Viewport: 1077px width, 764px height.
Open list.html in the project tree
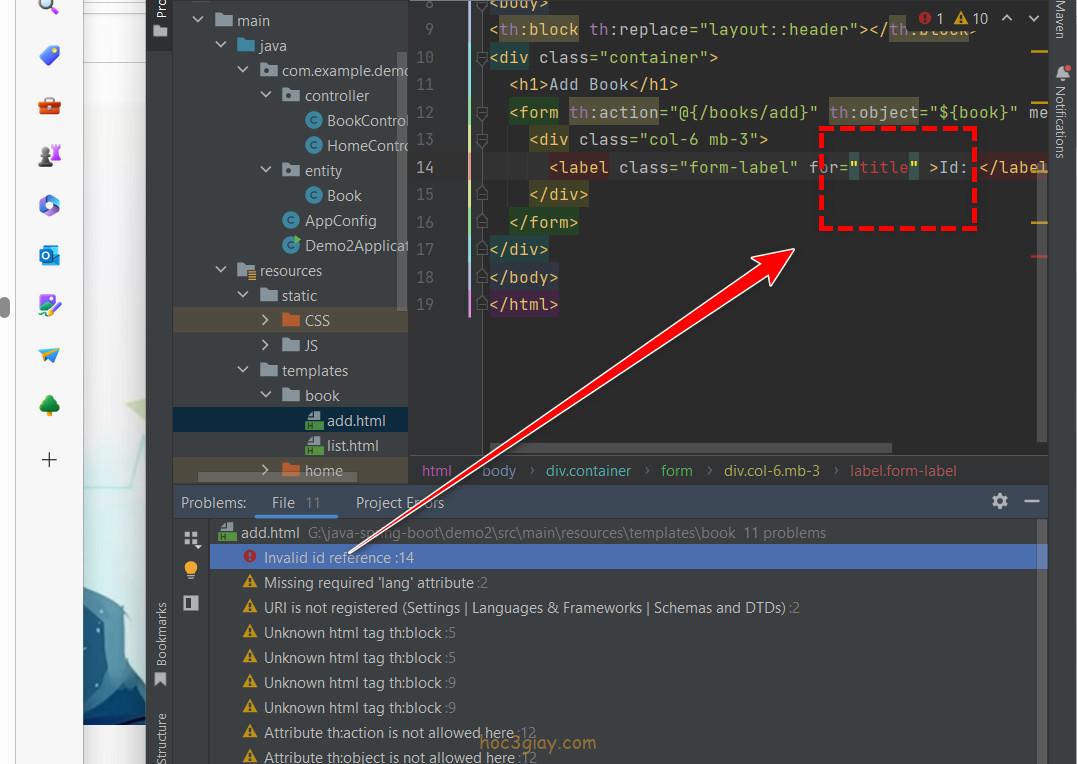(x=352, y=446)
